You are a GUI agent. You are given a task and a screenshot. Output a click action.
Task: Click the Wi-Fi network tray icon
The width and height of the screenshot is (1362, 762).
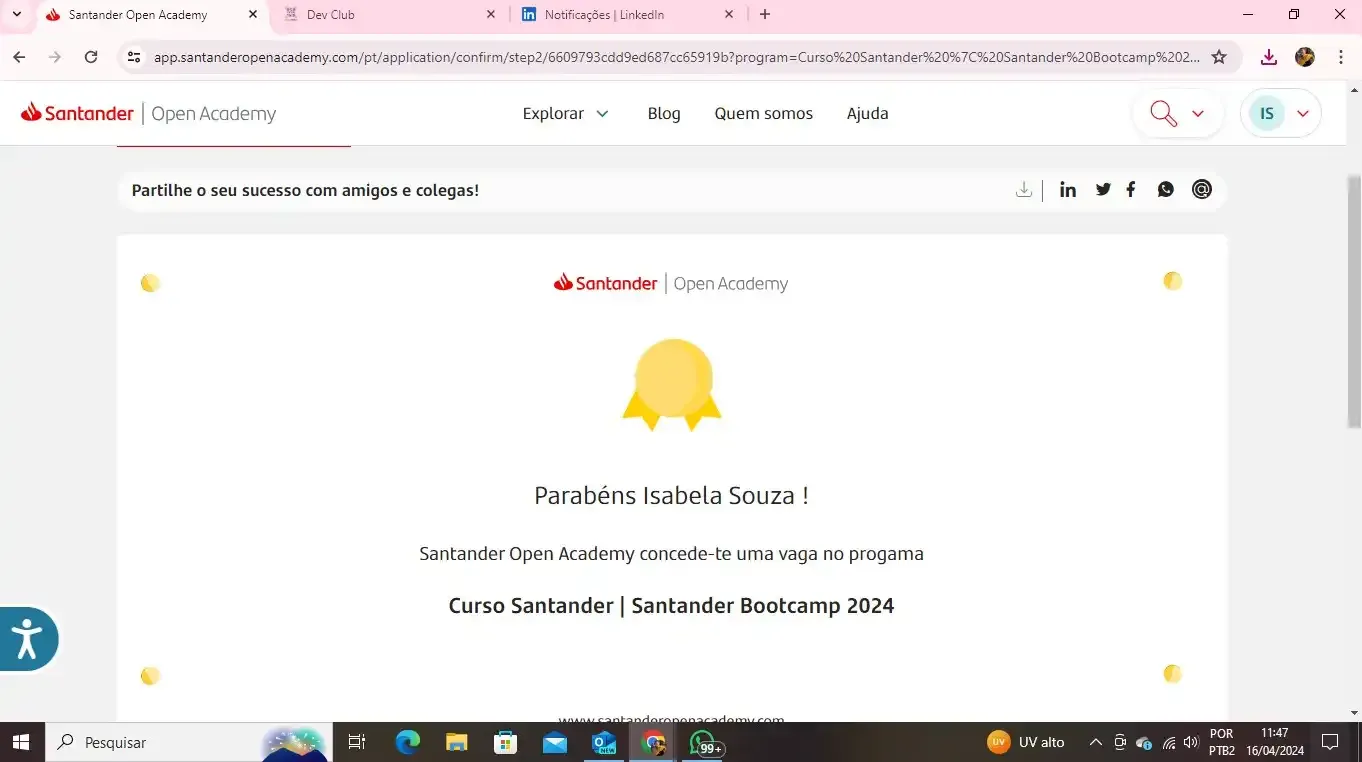pyautogui.click(x=1168, y=742)
